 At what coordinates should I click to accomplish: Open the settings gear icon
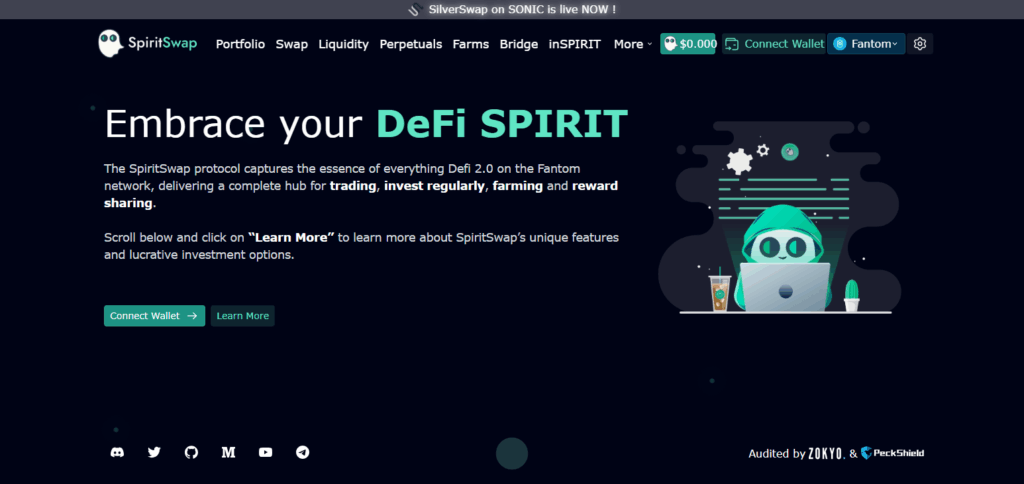coord(920,44)
